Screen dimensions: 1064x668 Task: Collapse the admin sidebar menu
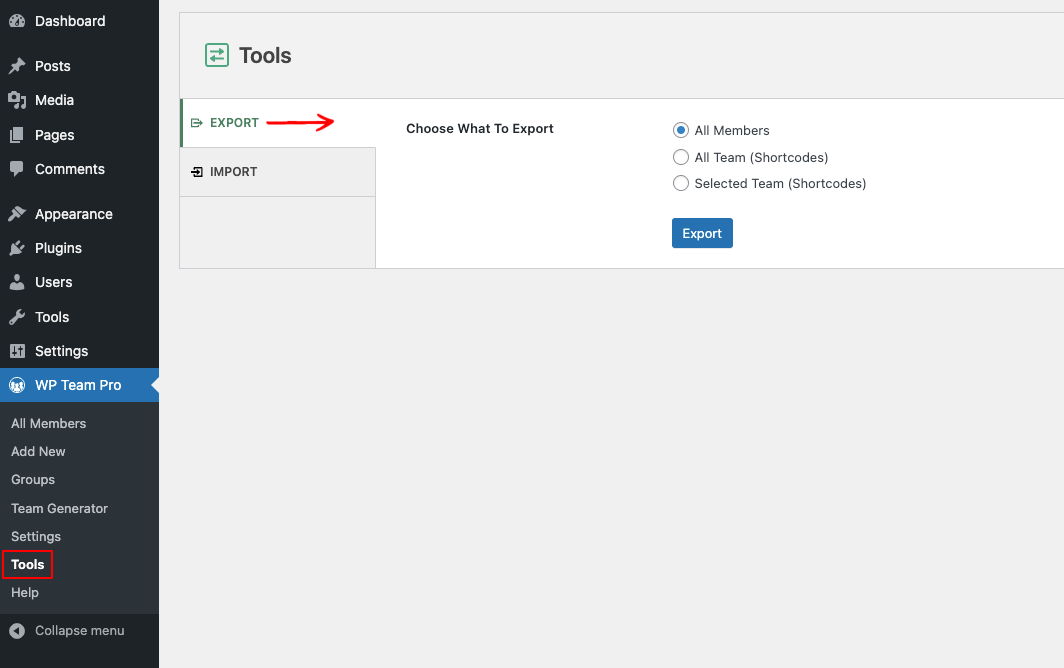click(79, 630)
